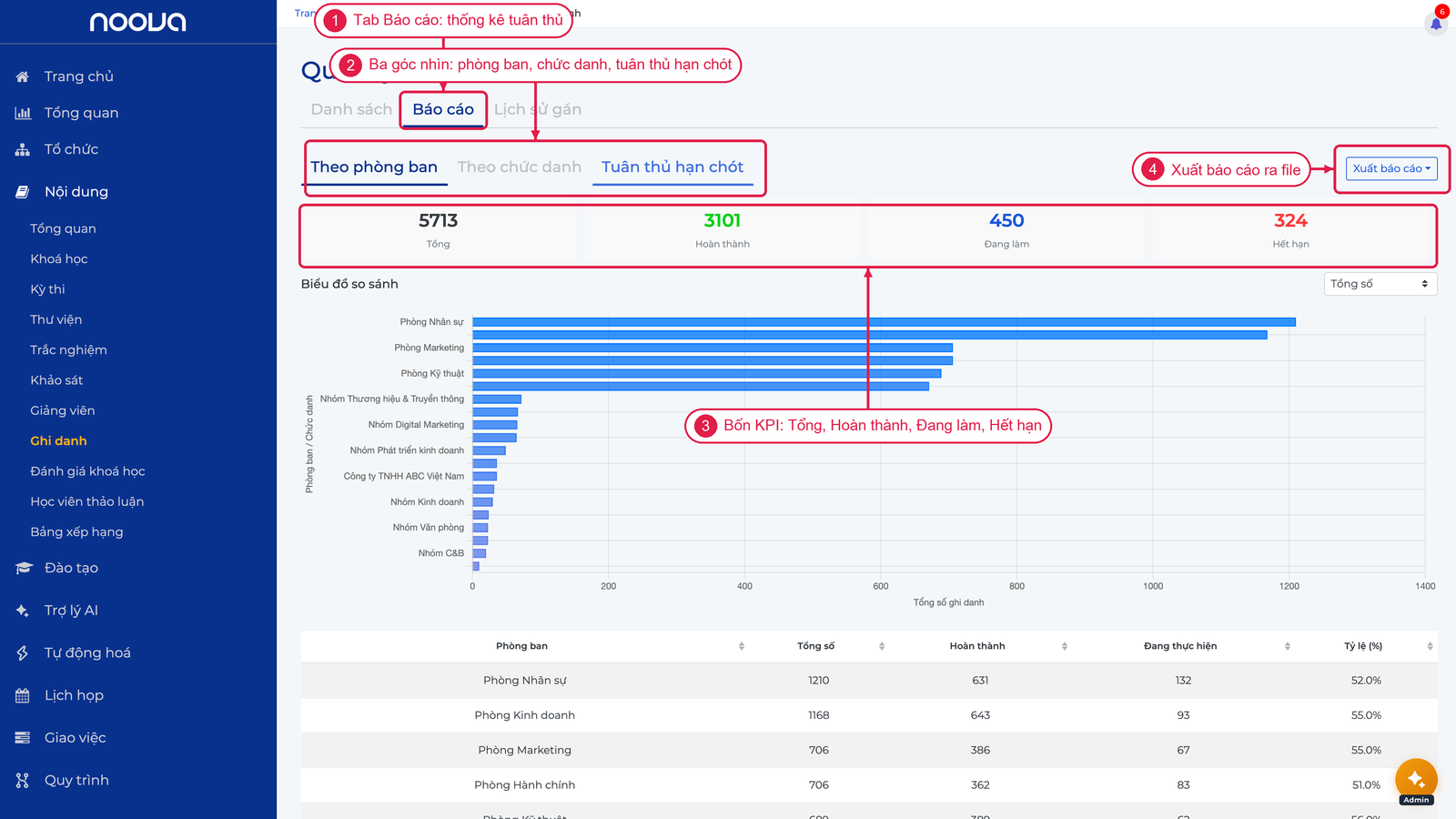
Task: Select the Theo chức danh tab
Action: (519, 167)
